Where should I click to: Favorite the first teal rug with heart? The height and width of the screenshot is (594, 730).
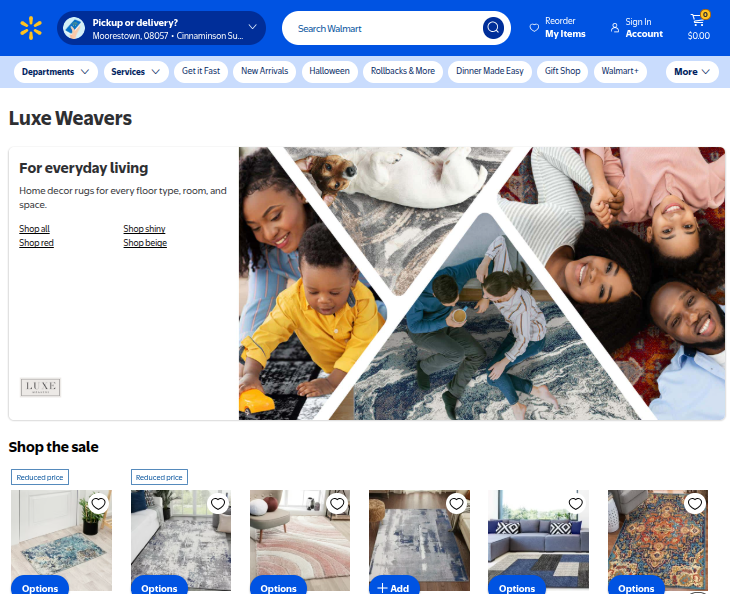click(x=98, y=503)
